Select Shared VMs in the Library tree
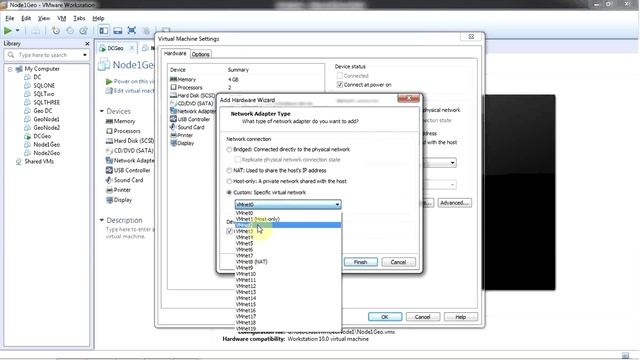 (39, 162)
